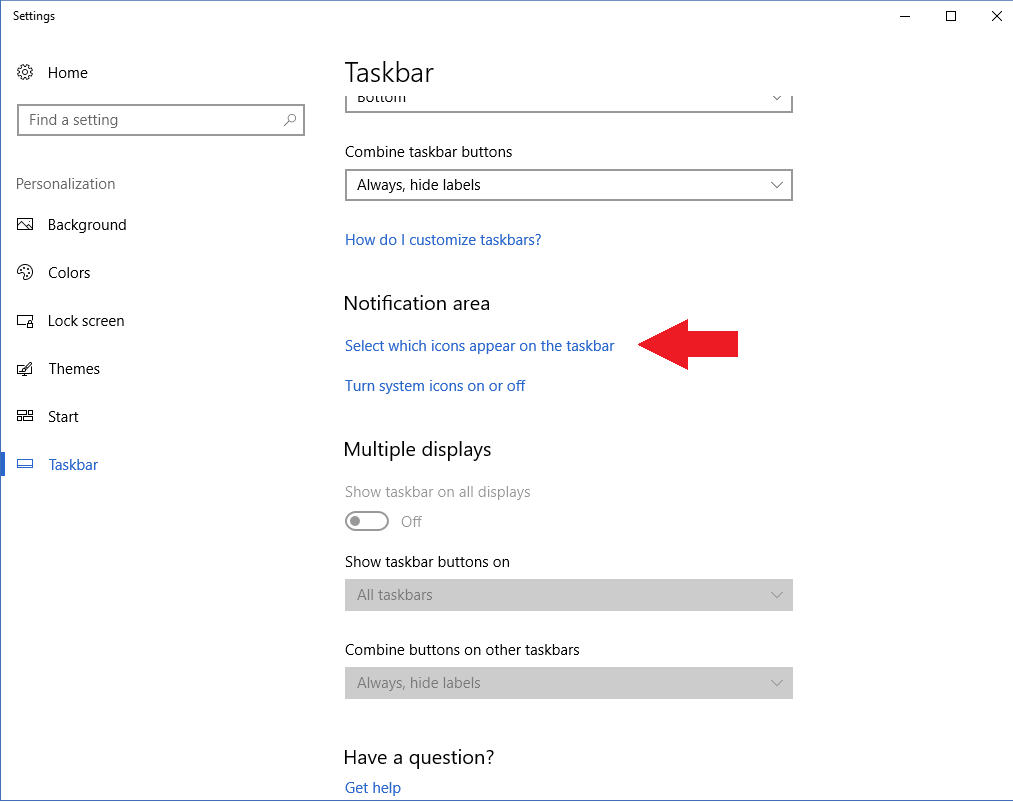Screen dimensions: 1013x802
Task: Click the Start tiles icon
Action: 26,417
